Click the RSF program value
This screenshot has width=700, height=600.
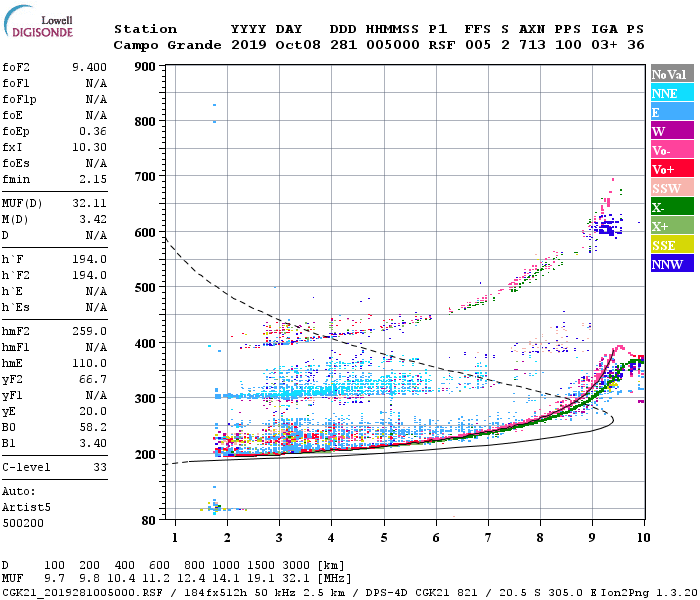(x=442, y=45)
